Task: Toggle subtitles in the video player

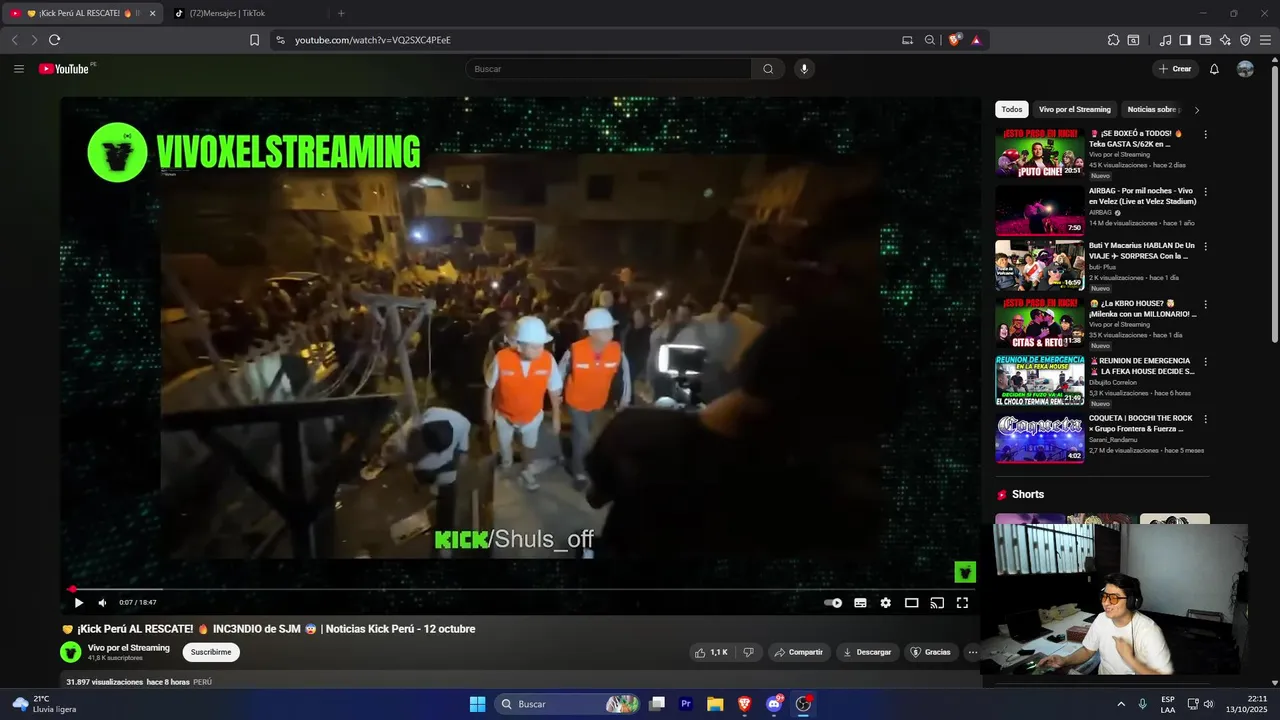Action: (x=860, y=603)
